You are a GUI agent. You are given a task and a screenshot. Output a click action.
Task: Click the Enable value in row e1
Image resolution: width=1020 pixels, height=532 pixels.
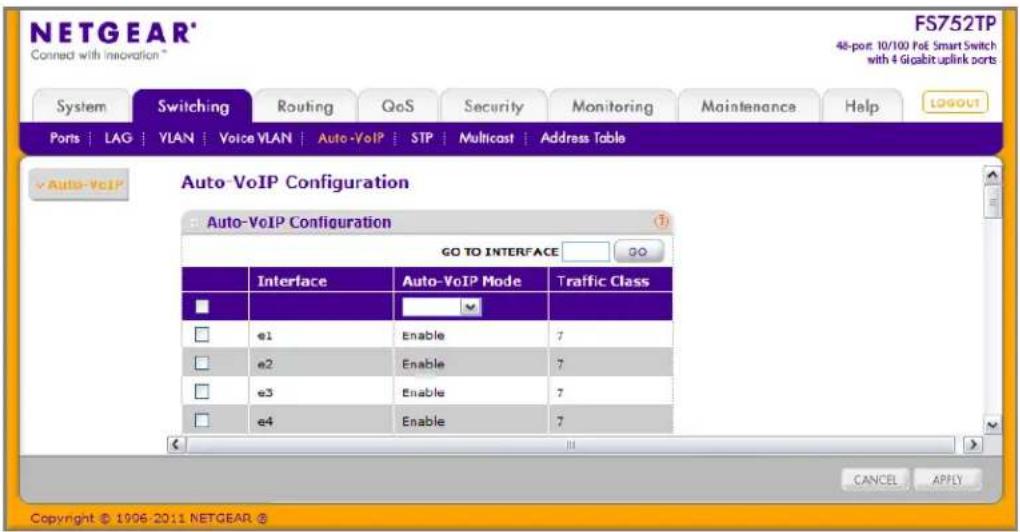coord(423,336)
